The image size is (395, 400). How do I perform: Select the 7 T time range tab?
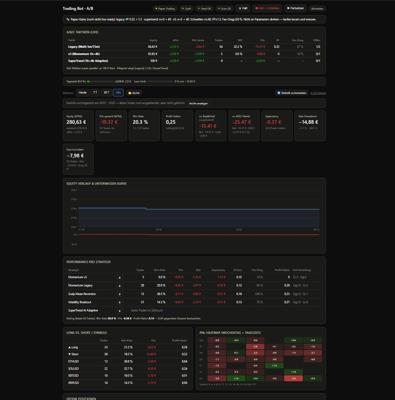coord(95,93)
